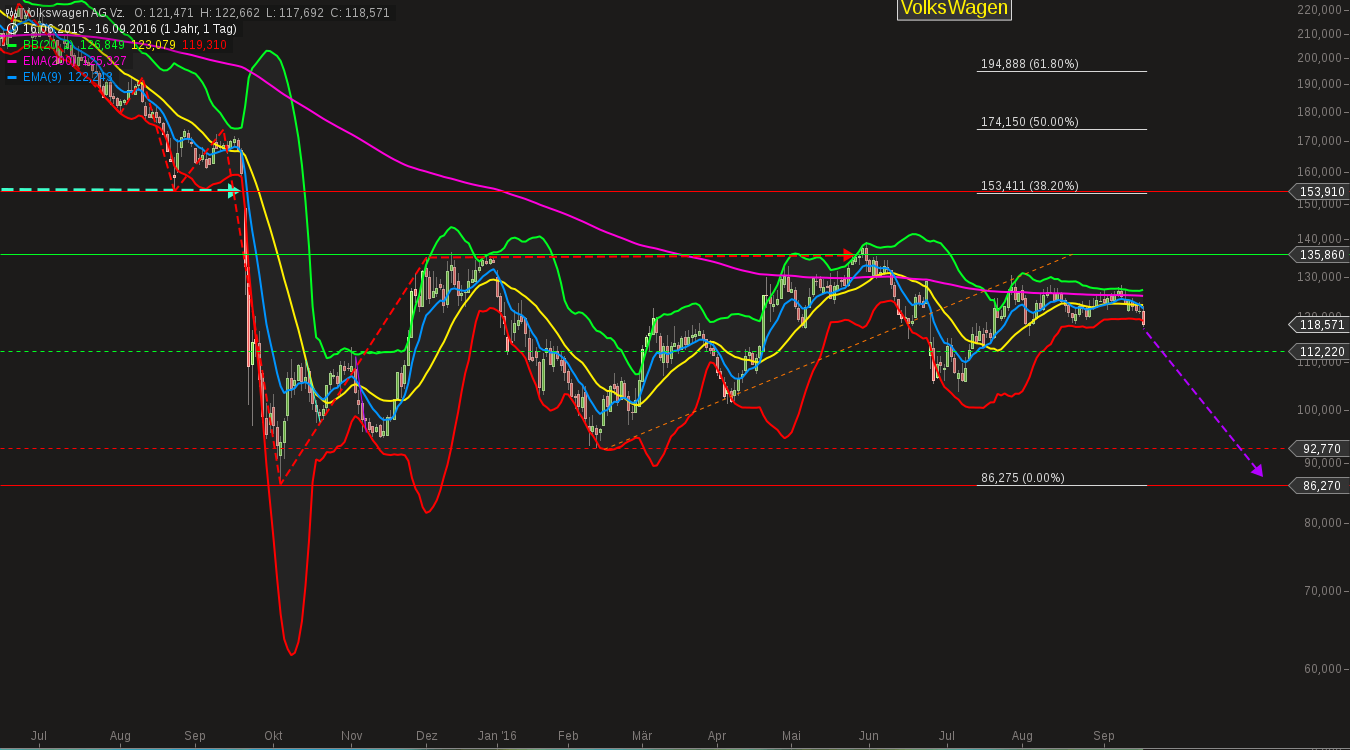Click the high value H: 122,662
The width and height of the screenshot is (1350, 750).
pos(230,13)
